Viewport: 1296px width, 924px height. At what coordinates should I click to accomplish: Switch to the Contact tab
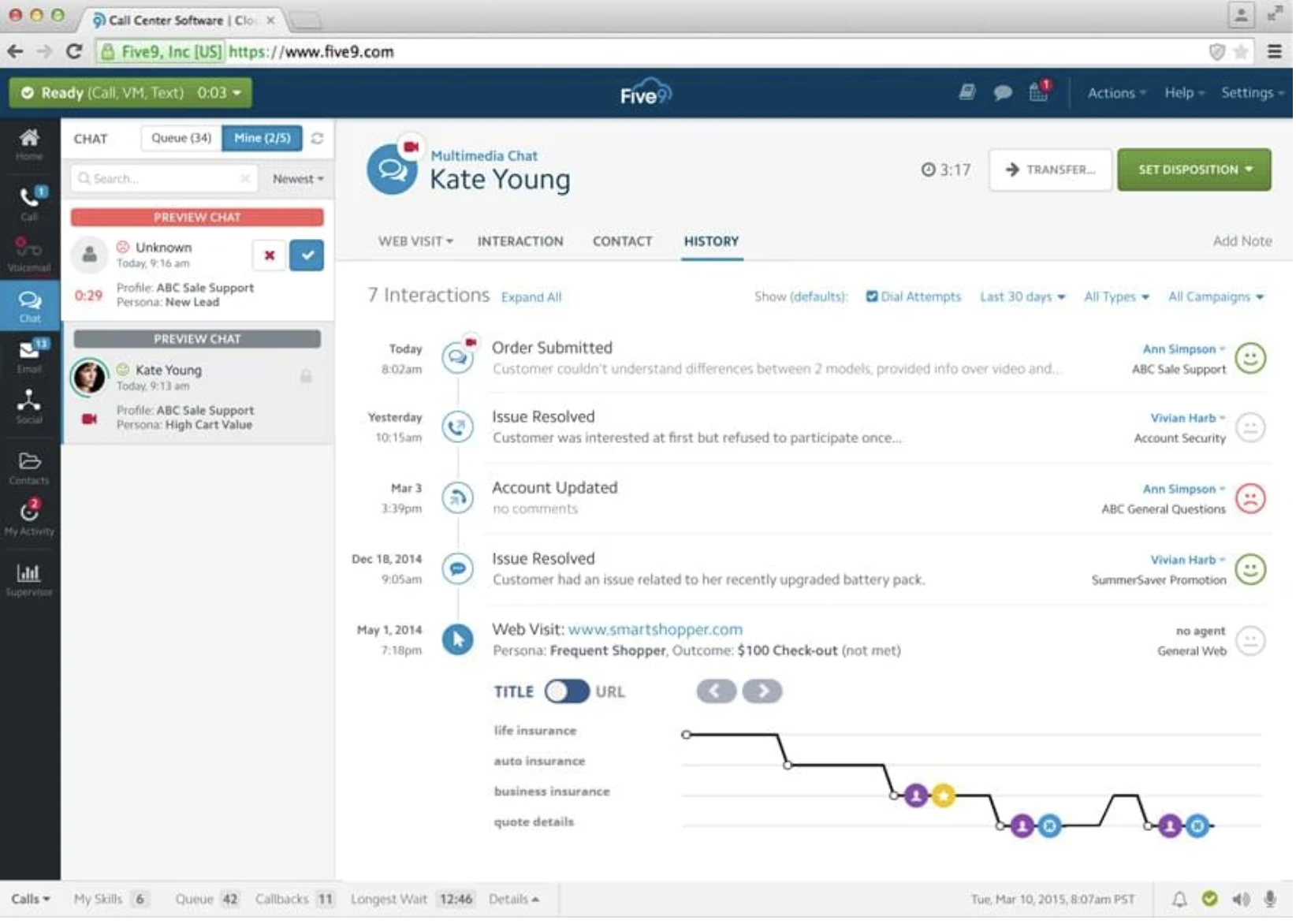[x=622, y=242]
